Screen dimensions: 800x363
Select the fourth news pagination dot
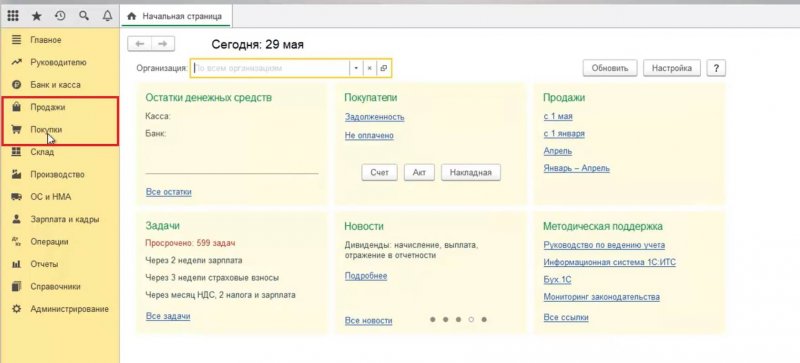click(471, 320)
